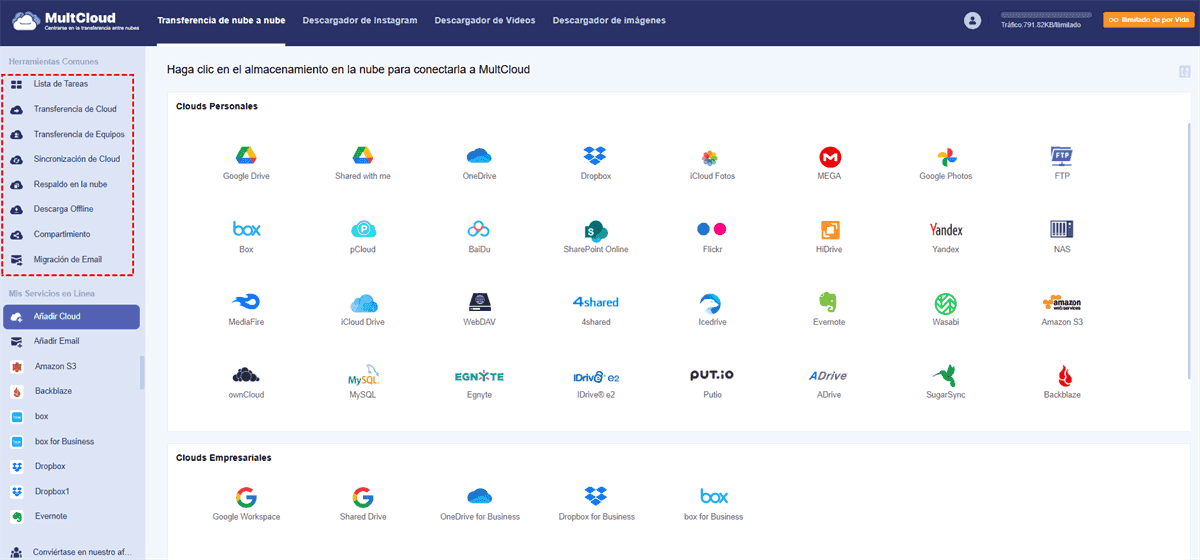The width and height of the screenshot is (1200, 560).
Task: Choose Box in Clouds Personales
Action: 246,236
